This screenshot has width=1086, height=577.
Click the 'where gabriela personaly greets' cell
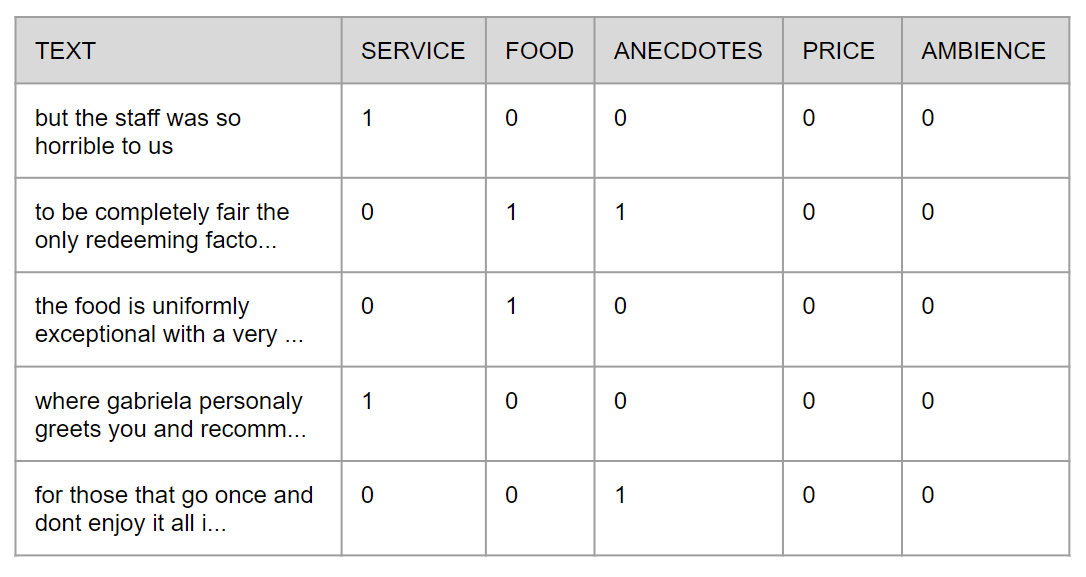tap(178, 414)
